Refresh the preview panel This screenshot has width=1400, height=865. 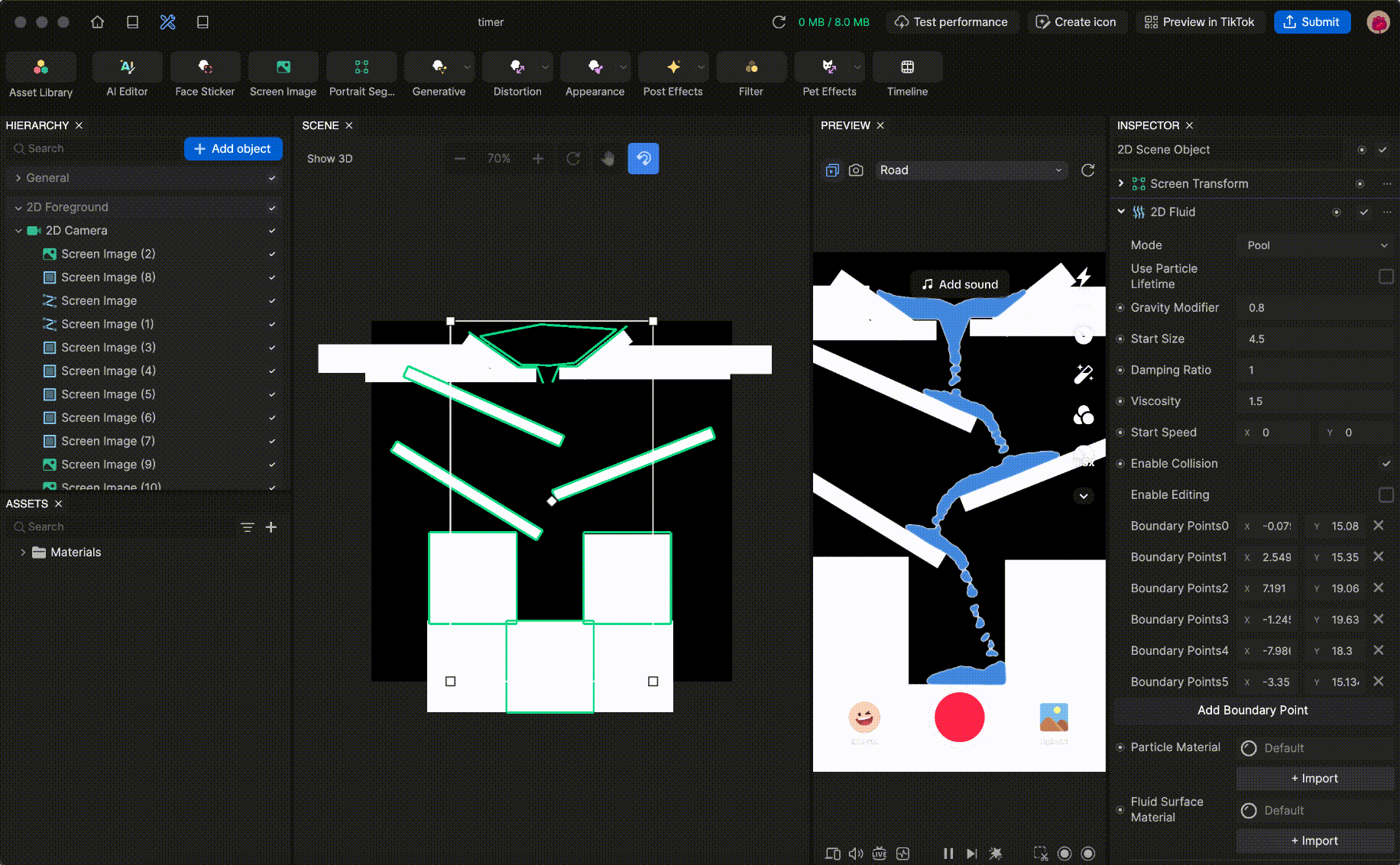point(1087,170)
